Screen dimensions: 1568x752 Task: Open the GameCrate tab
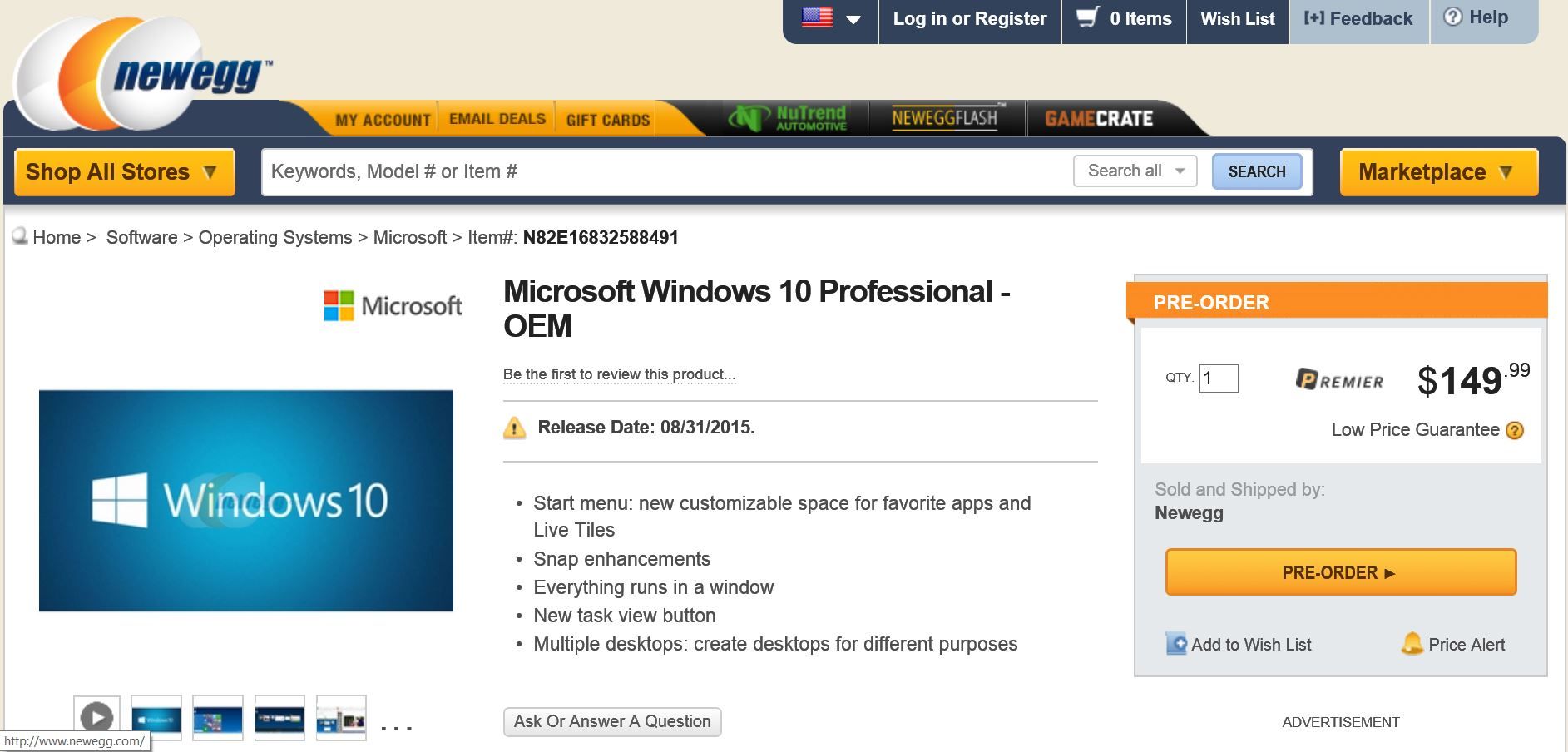tap(1099, 119)
